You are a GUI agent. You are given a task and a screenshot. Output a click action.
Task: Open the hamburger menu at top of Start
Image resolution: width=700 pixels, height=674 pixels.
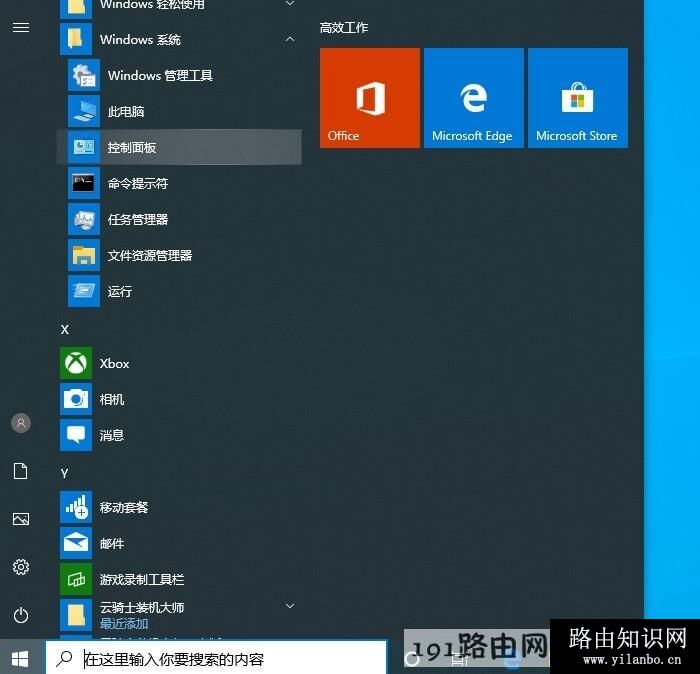pos(21,28)
